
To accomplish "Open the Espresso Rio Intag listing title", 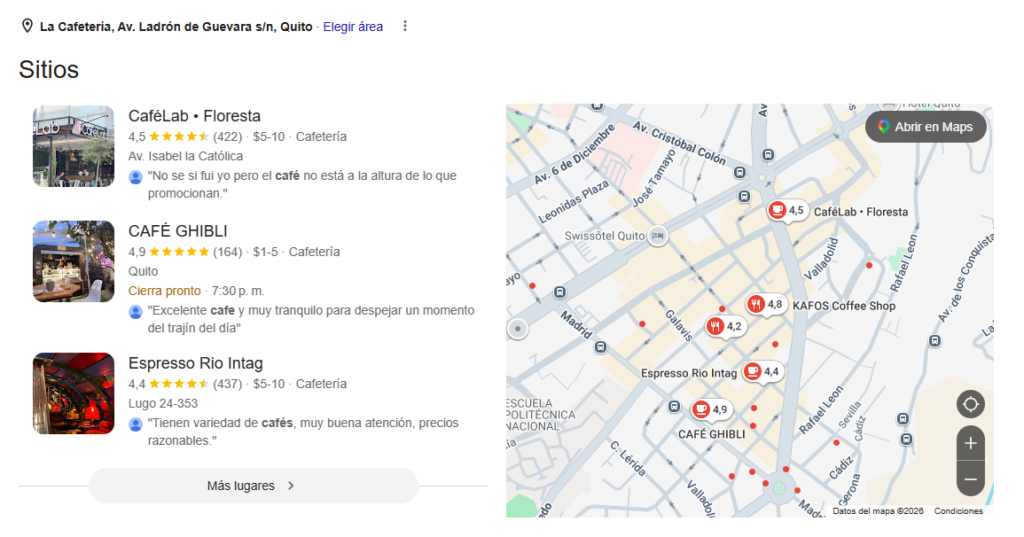I will (195, 363).
